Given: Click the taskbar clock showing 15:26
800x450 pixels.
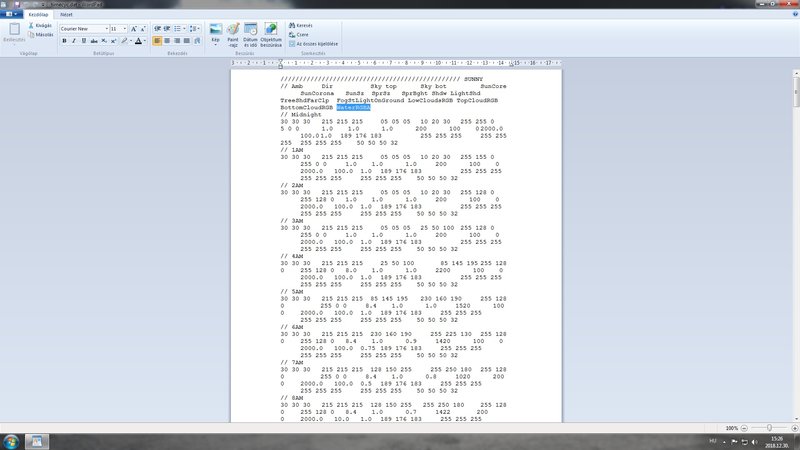Looking at the screenshot, I should click(777, 442).
